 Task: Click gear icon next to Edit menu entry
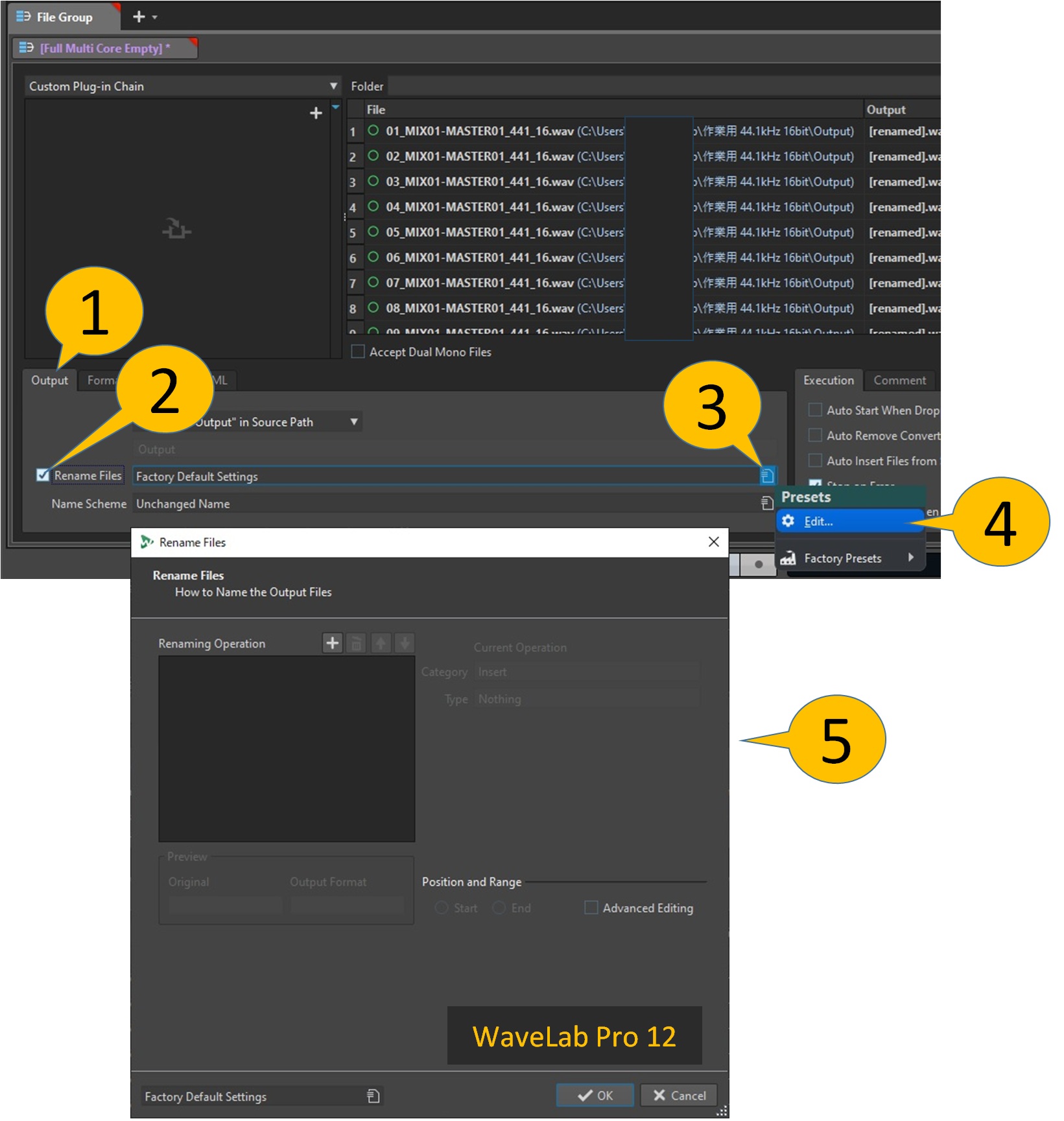(788, 521)
